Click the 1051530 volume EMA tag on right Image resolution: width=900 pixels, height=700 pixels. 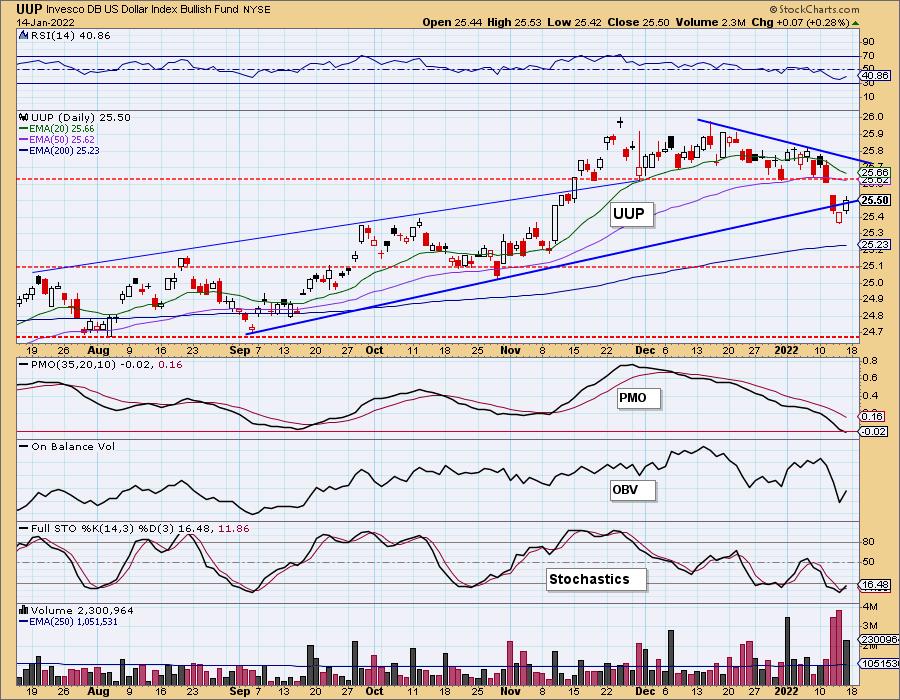878,664
